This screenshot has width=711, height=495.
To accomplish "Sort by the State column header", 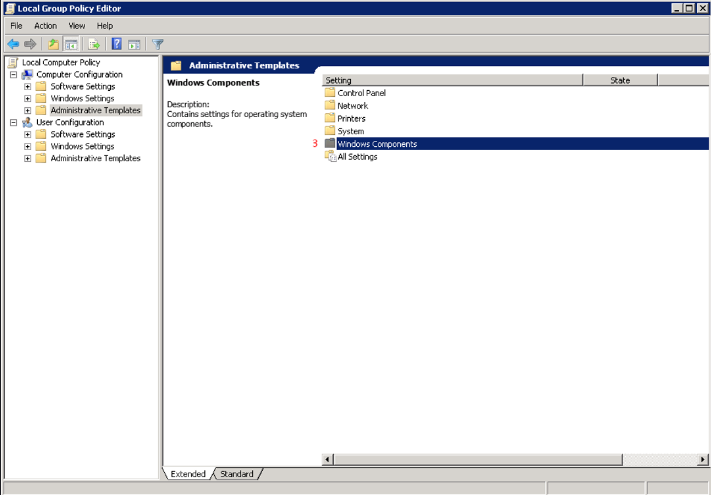I will coord(620,80).
